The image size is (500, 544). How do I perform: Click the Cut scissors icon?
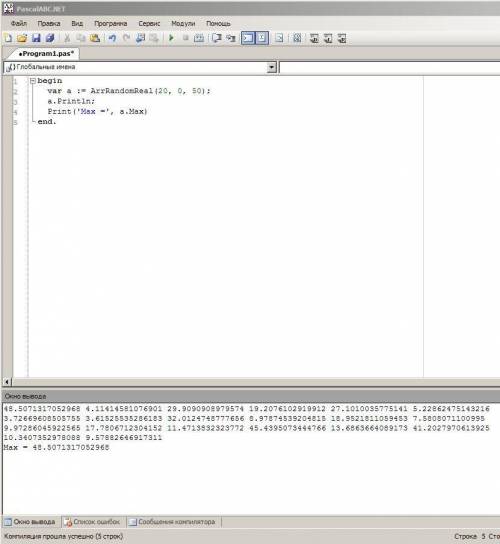[x=67, y=38]
